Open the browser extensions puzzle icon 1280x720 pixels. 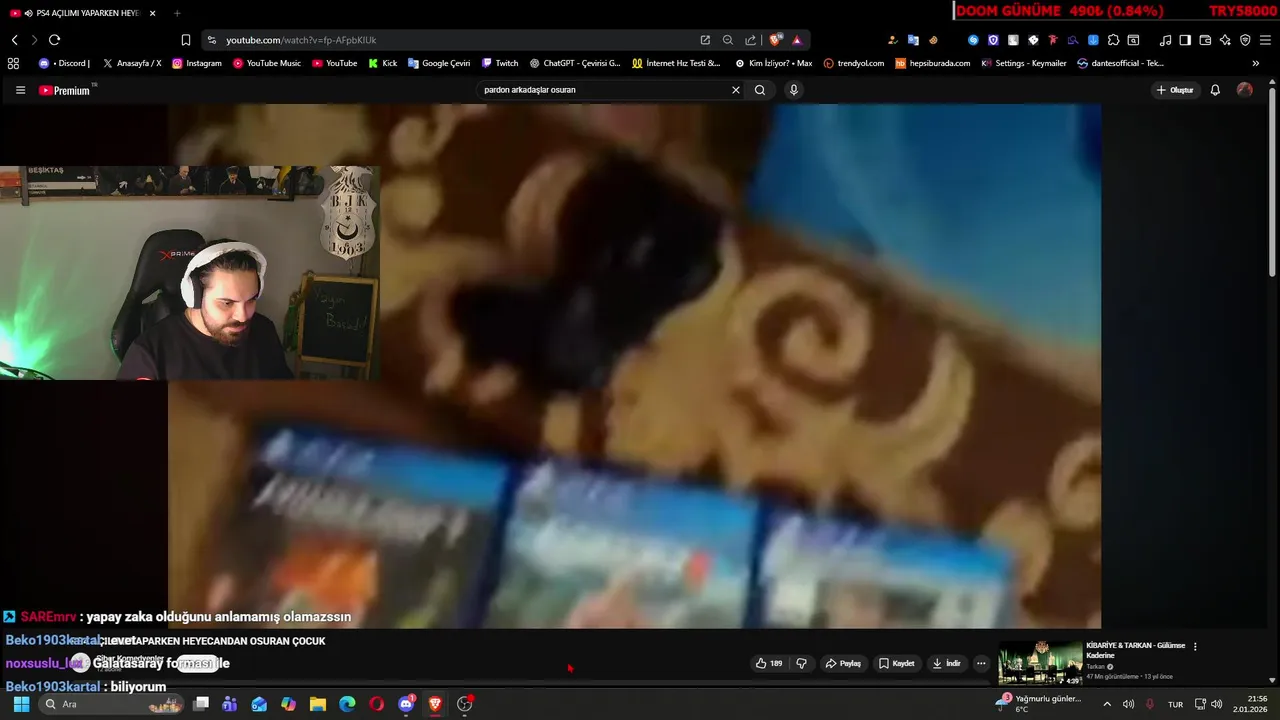coord(1113,40)
